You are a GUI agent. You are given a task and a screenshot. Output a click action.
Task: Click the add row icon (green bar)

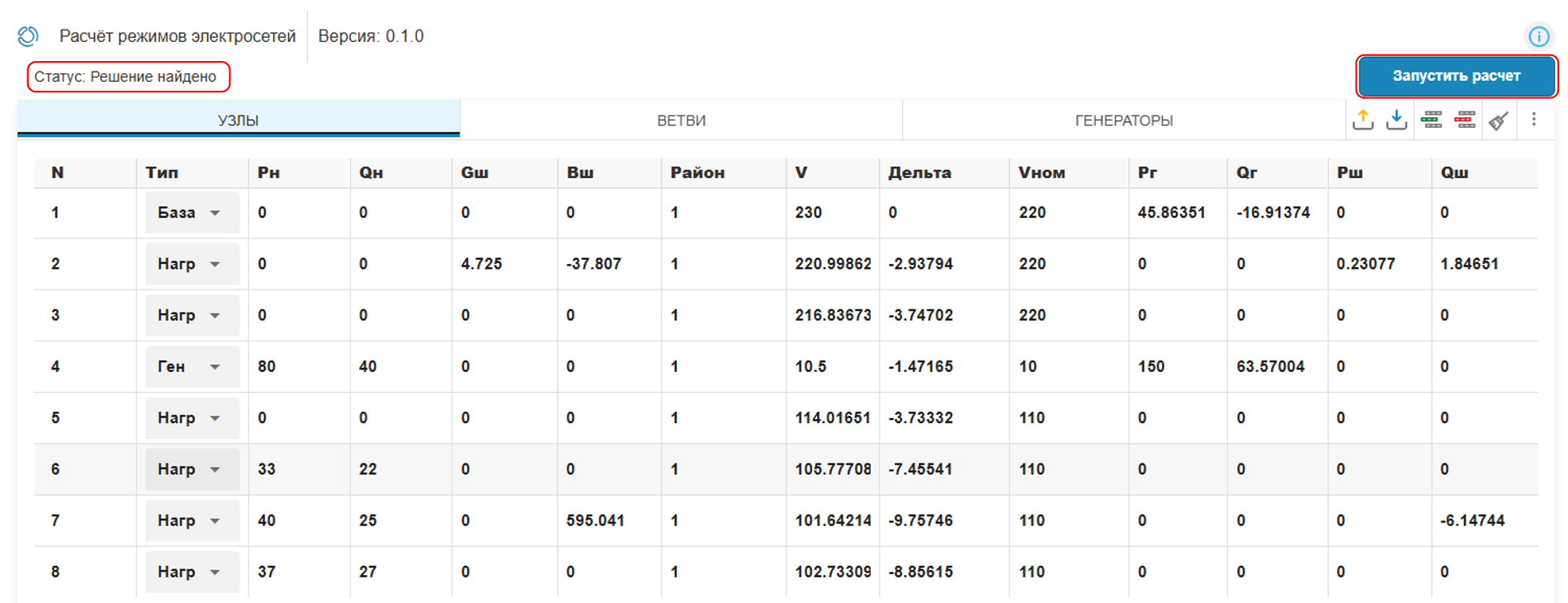pos(1431,120)
